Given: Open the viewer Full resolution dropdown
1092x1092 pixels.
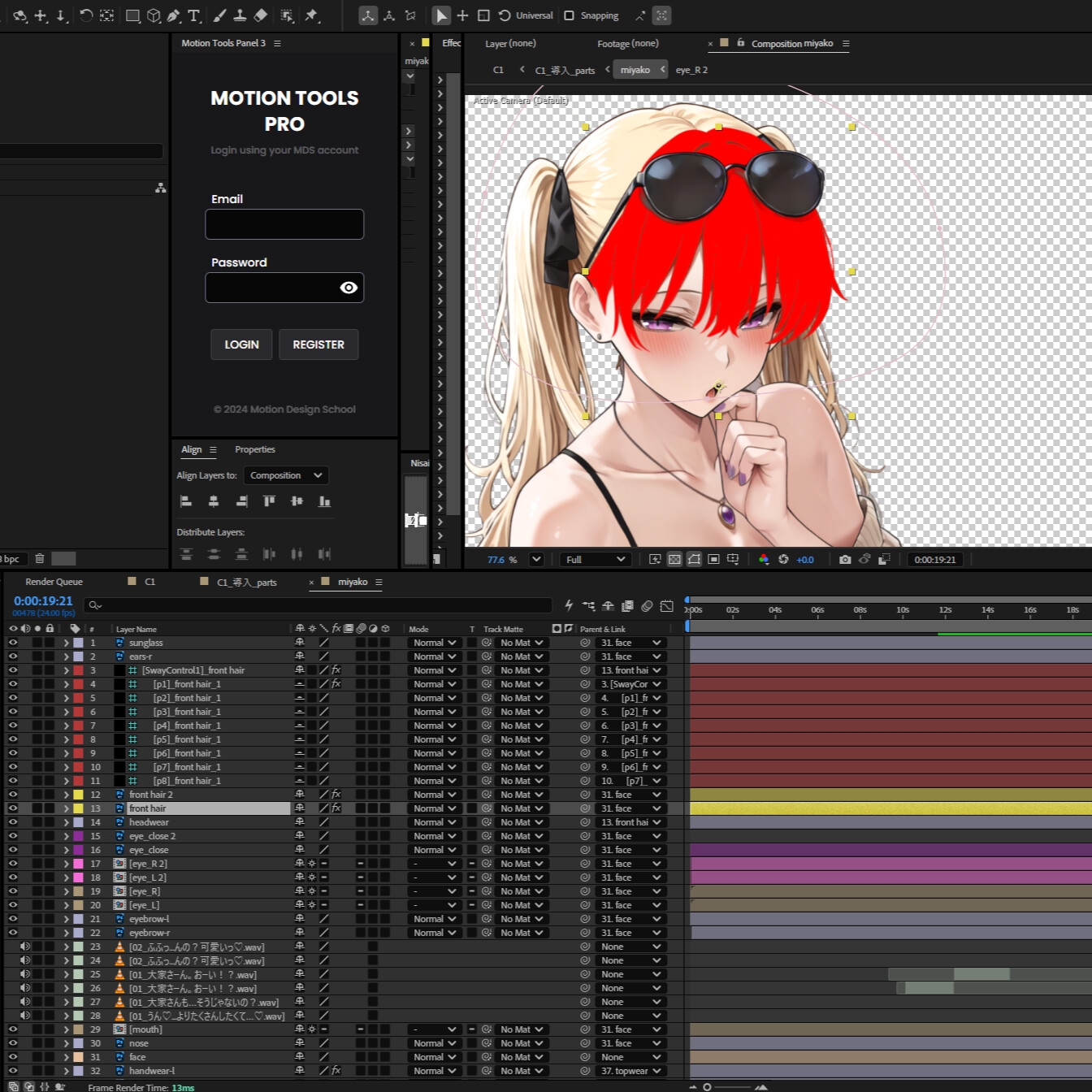Looking at the screenshot, I should point(596,559).
